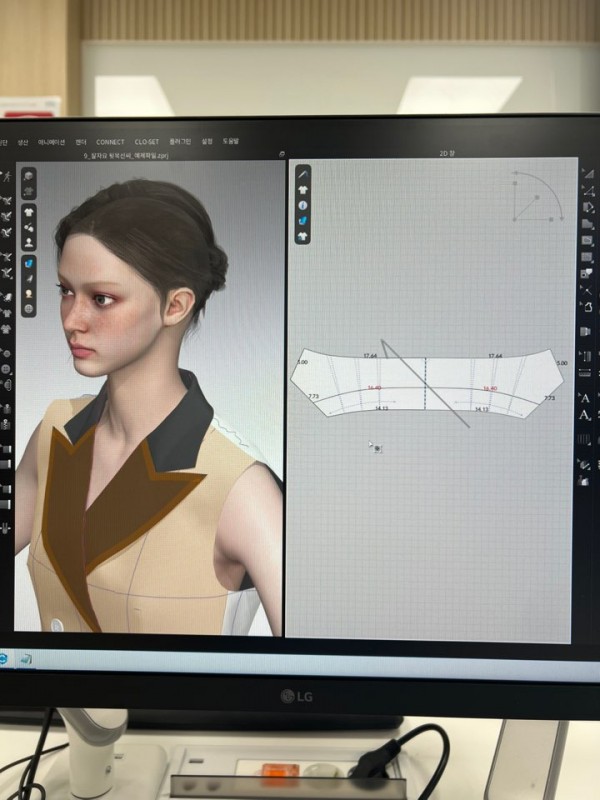Screen dimensions: 600x800
Task: Open the 애니메이션 menu
Action: 50,142
